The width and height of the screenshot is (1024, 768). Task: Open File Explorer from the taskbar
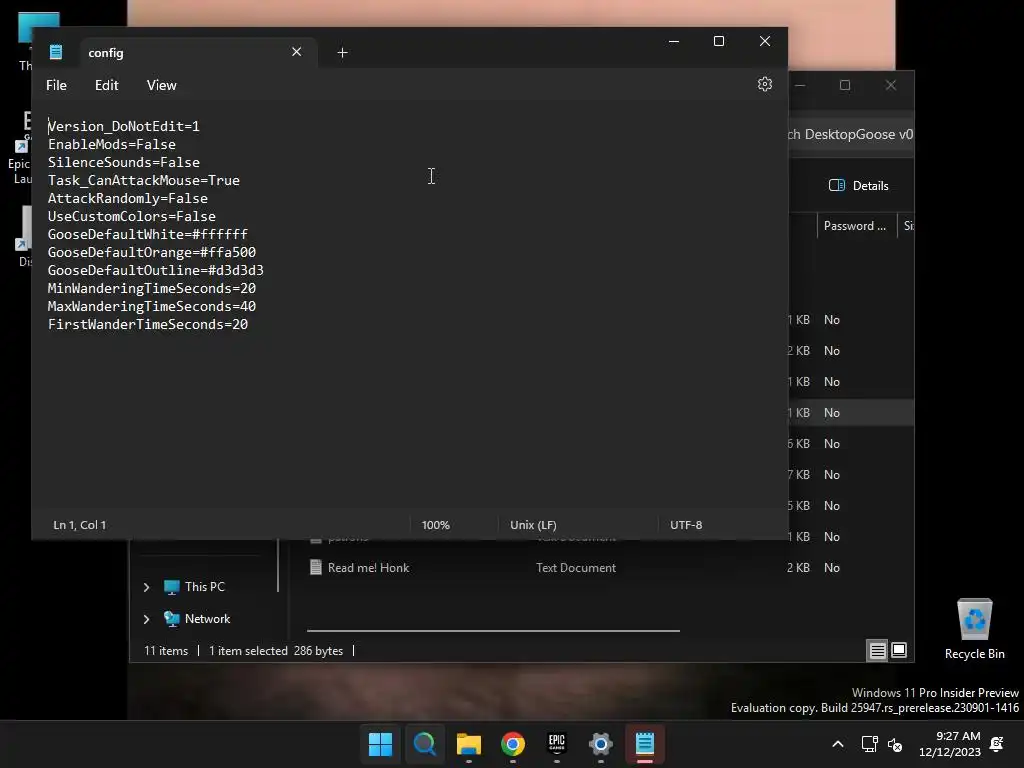469,744
